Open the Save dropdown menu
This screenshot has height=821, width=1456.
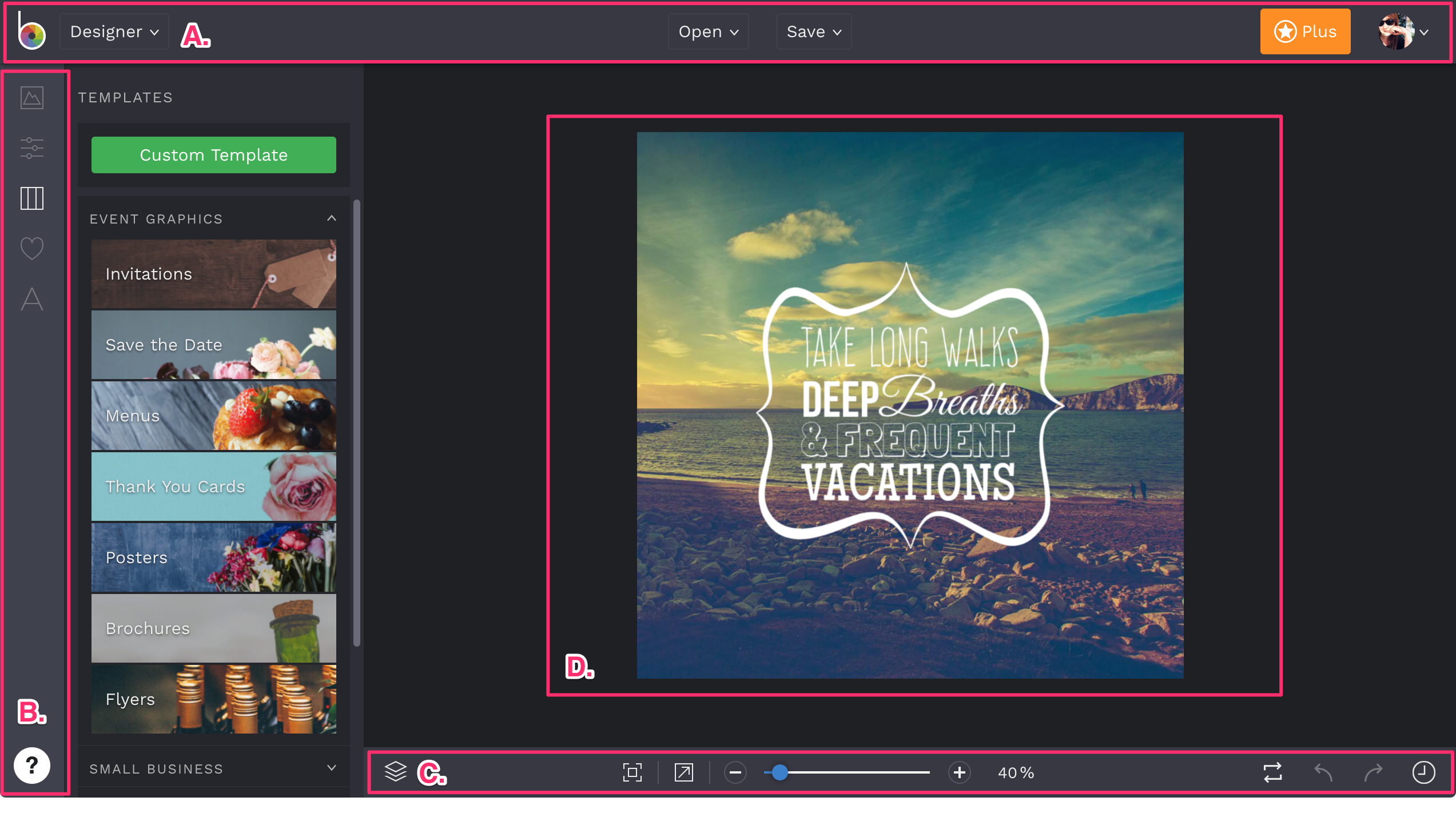814,31
